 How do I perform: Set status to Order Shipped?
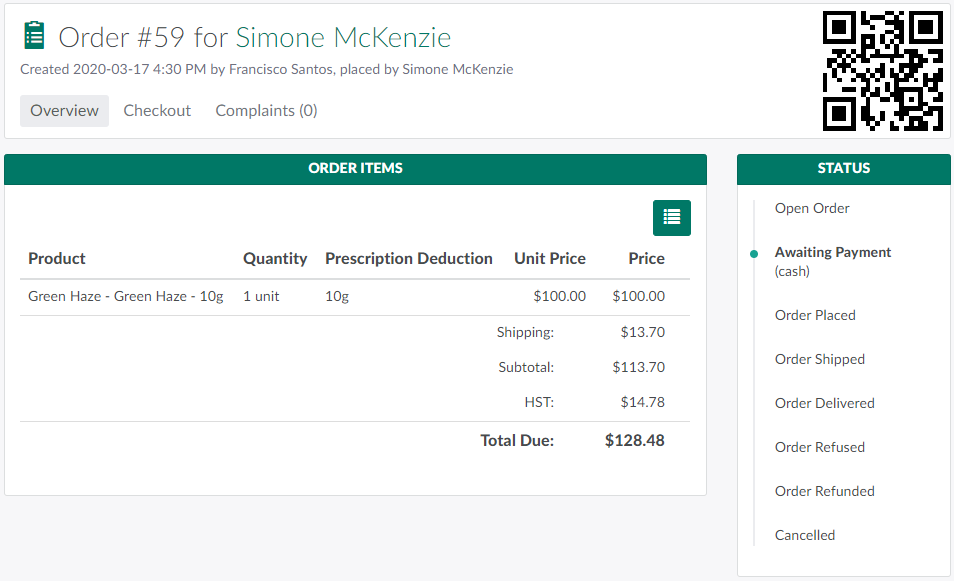[819, 359]
